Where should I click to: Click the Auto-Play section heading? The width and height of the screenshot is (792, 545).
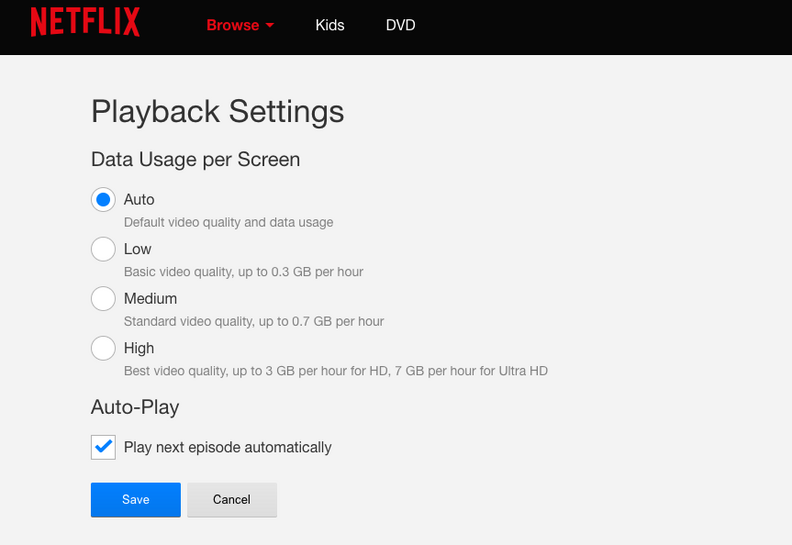pos(135,407)
